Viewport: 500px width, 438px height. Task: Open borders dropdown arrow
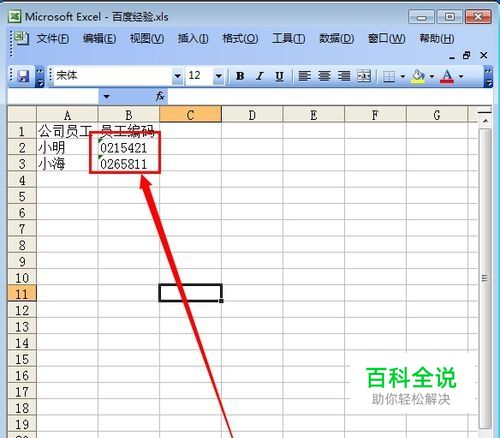(403, 76)
